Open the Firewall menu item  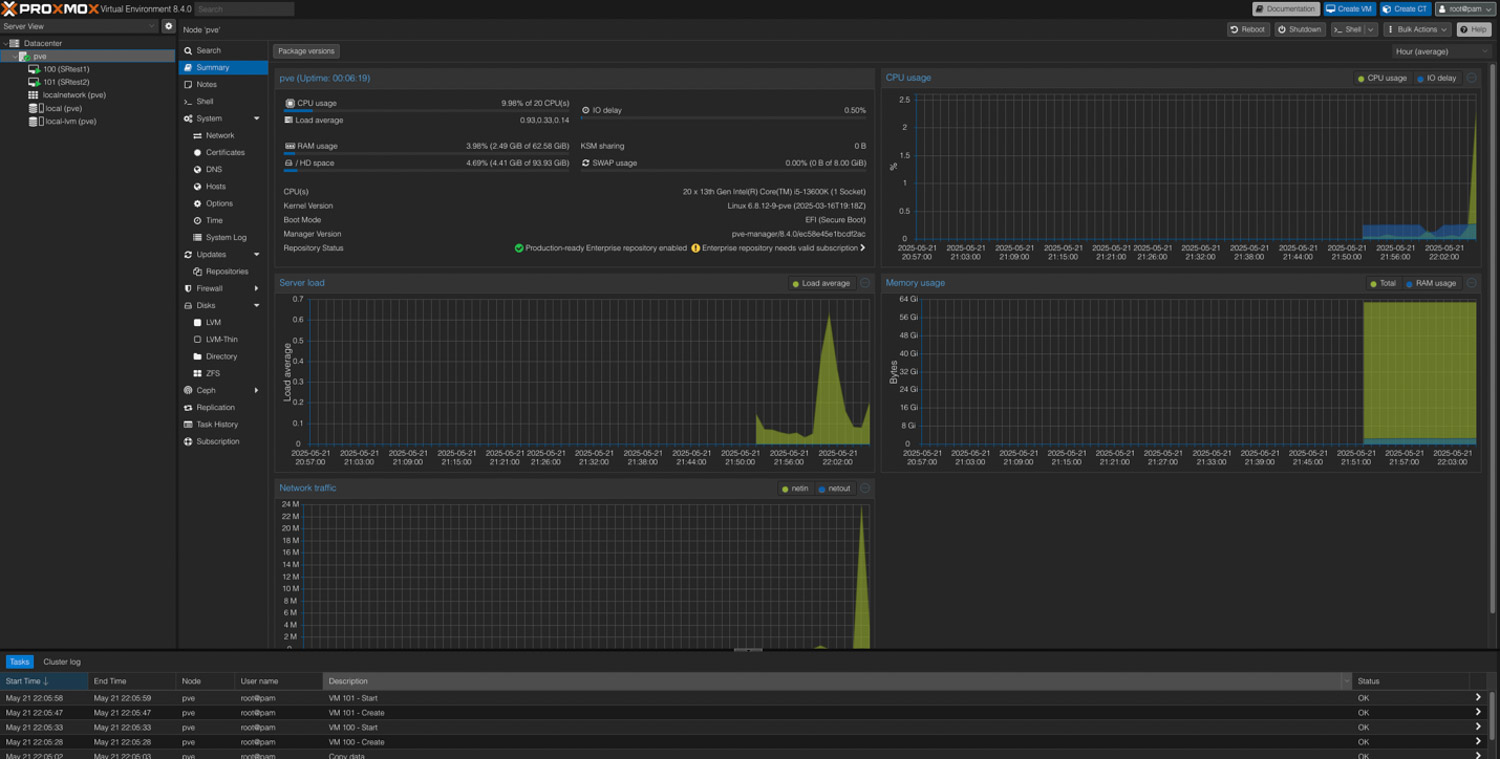(x=209, y=288)
